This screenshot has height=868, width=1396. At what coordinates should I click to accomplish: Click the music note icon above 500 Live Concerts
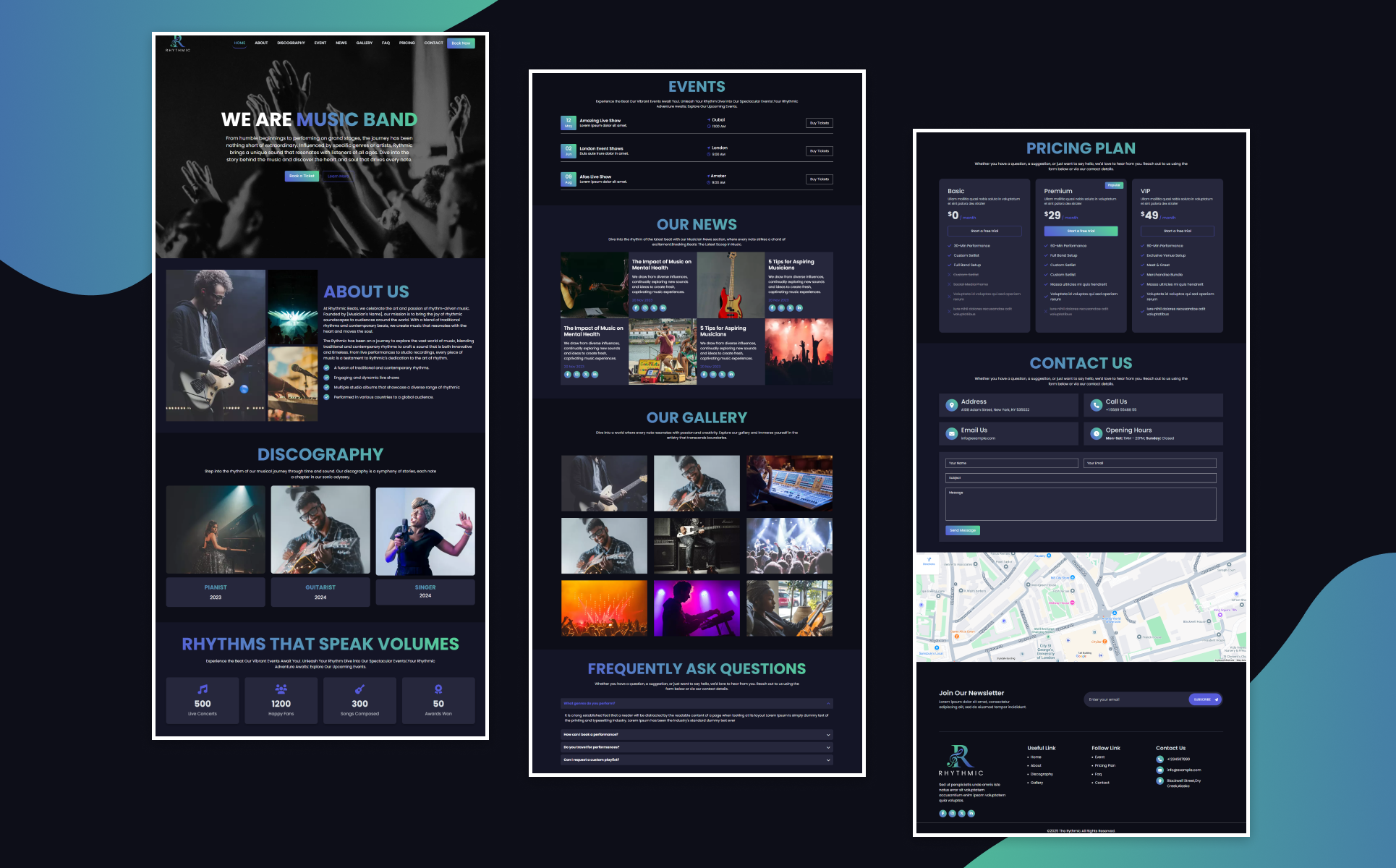tap(203, 689)
